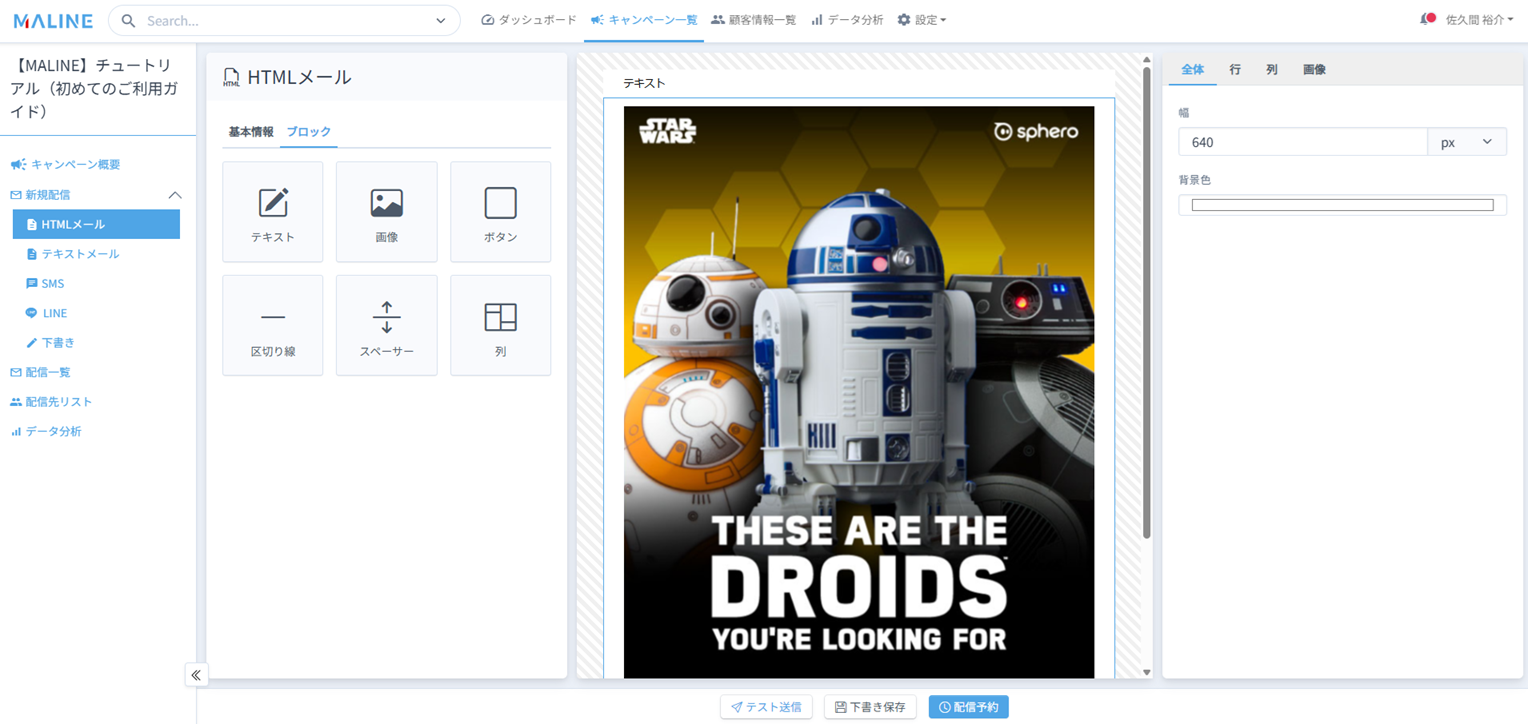The height and width of the screenshot is (724, 1528).
Task: Select the ボタン block
Action: tap(501, 211)
